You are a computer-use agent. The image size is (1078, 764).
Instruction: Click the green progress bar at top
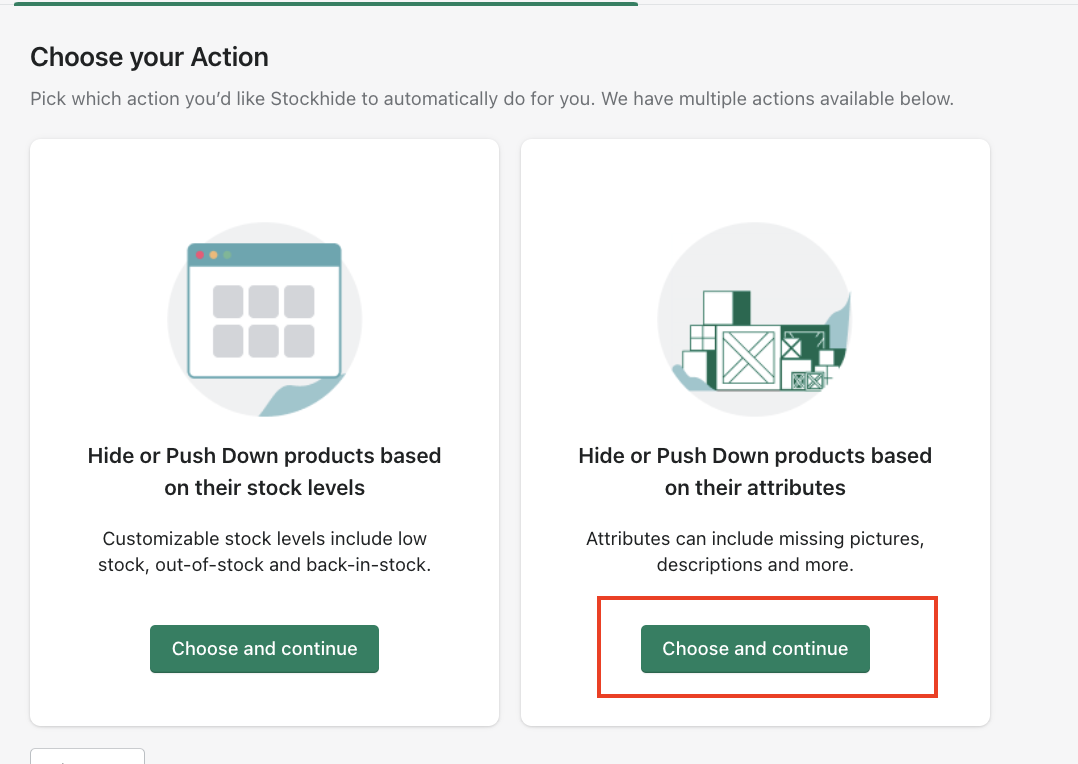(325, 3)
